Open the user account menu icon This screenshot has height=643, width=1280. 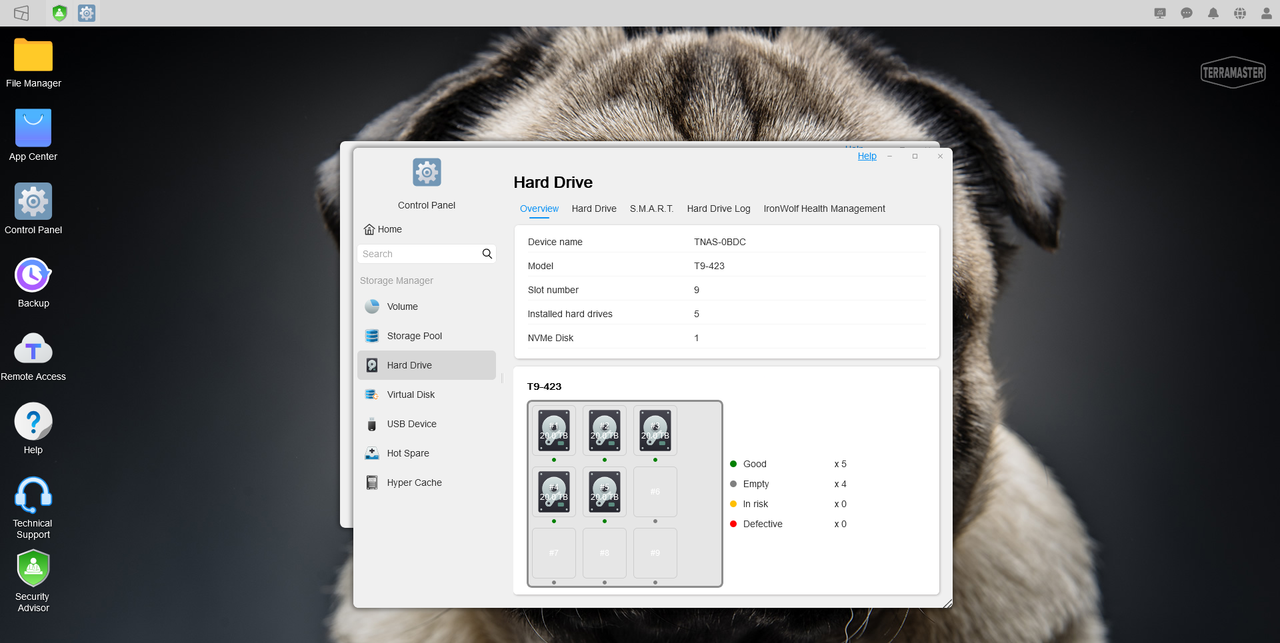(x=1267, y=13)
